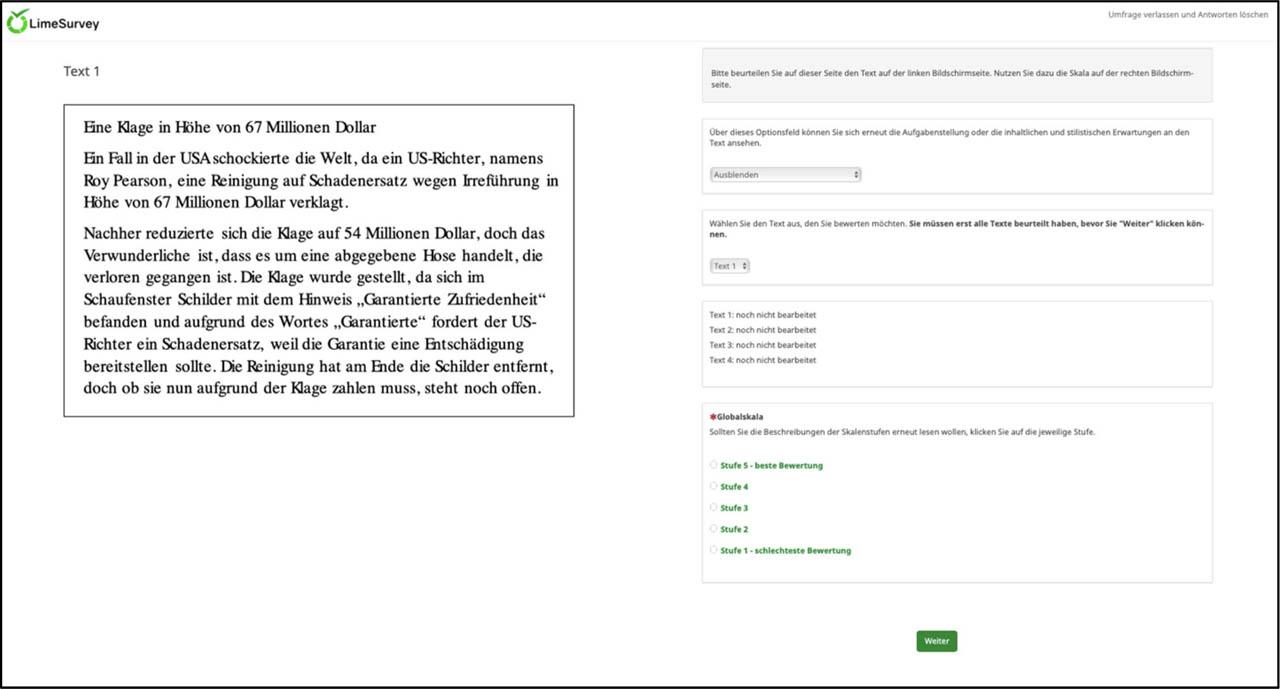The width and height of the screenshot is (1280, 689).
Task: Click status line Text 4: noch nicht bearbeitet
Action: 762,360
